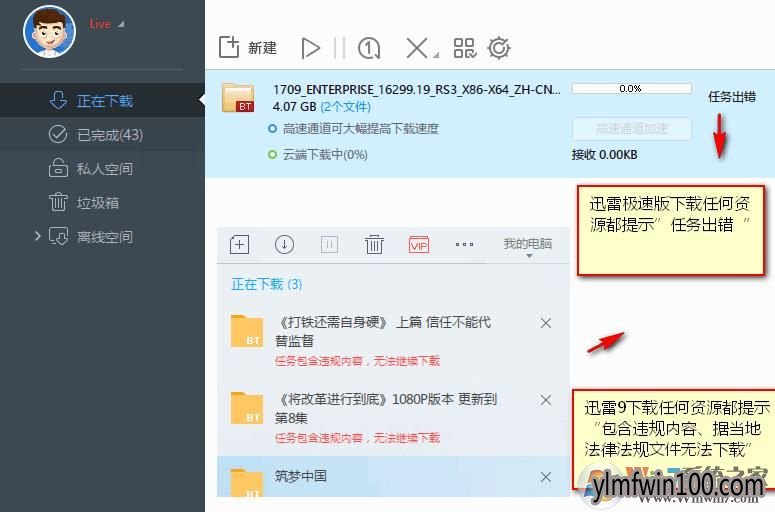The width and height of the screenshot is (775, 512).
Task: Click the 任务出错 status text
Action: coord(732,96)
